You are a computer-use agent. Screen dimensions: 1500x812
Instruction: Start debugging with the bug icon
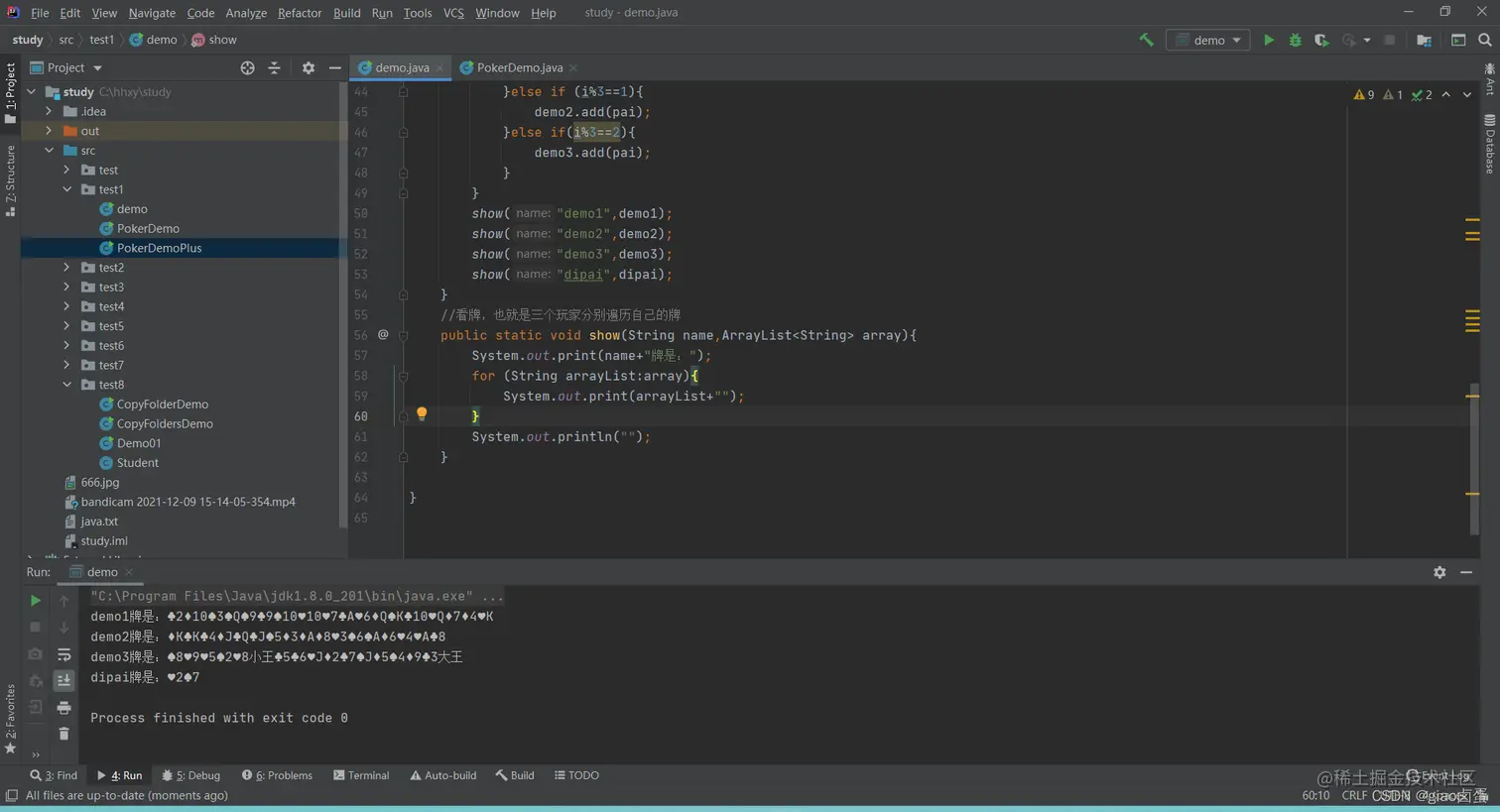point(1295,40)
